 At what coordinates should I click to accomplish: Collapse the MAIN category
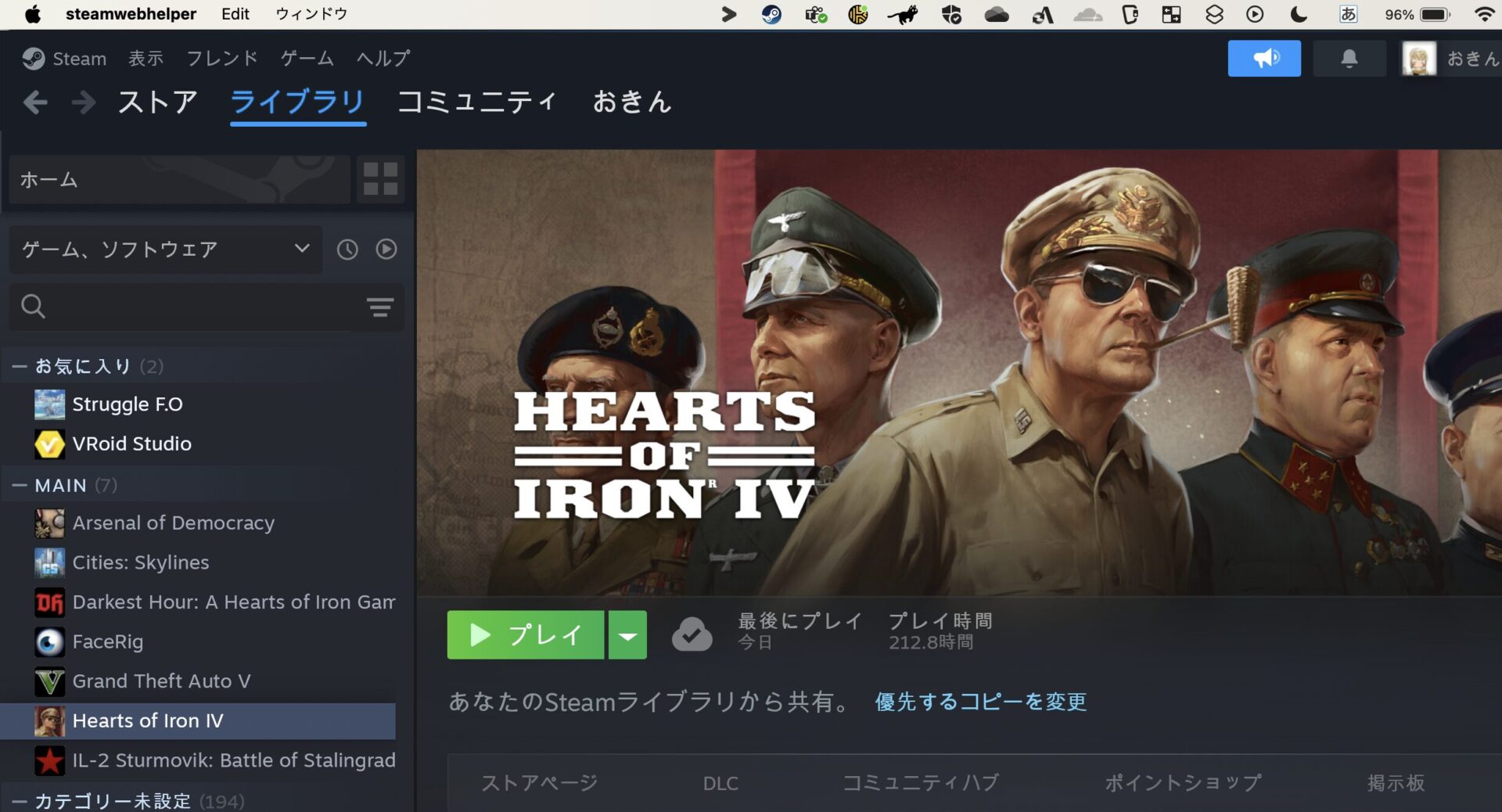click(20, 486)
